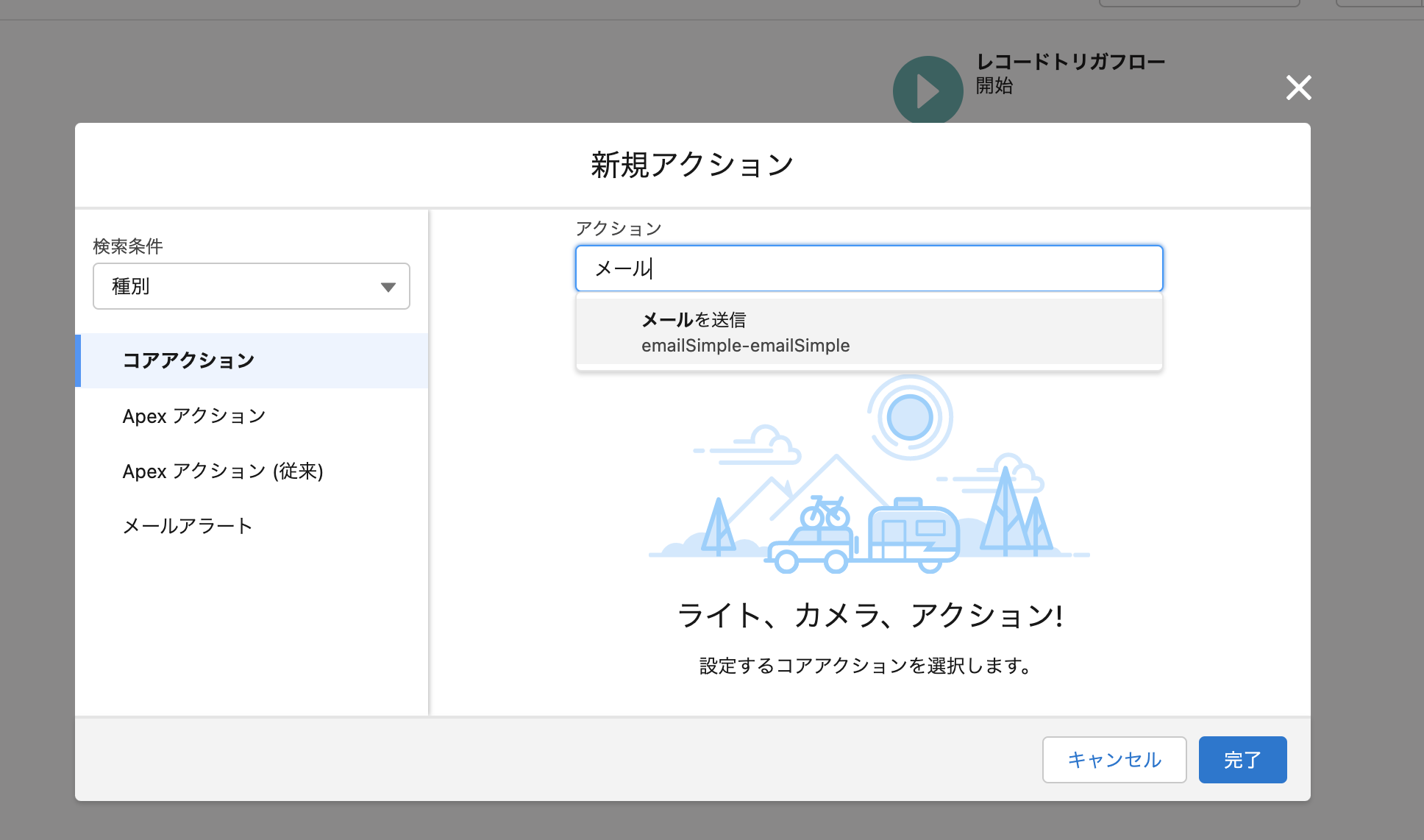Click the アクション search input field
Image resolution: width=1424 pixels, height=840 pixels.
(869, 268)
